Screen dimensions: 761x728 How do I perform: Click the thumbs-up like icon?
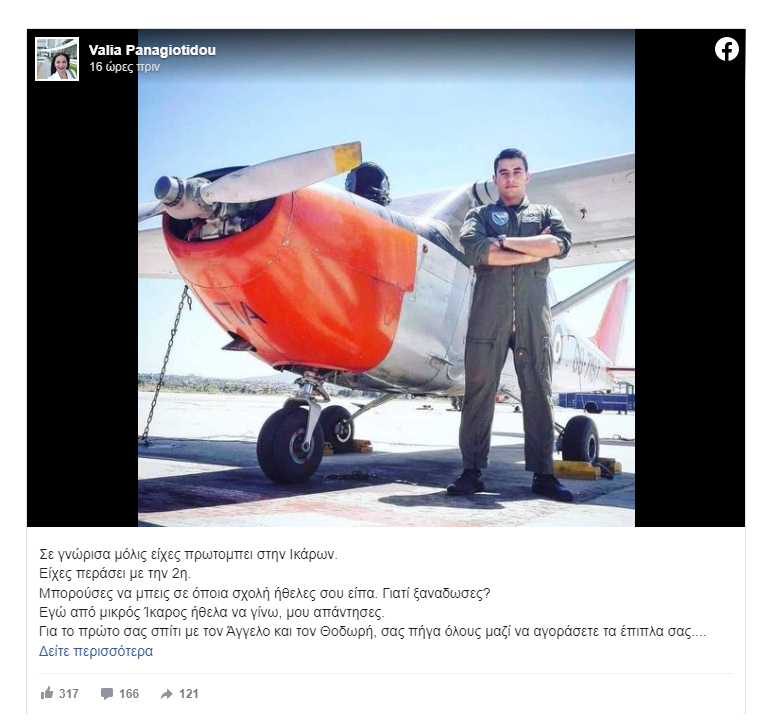pyautogui.click(x=47, y=693)
